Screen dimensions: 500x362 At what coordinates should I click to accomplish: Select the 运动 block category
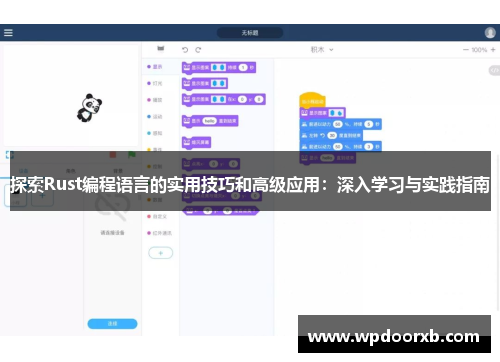click(155, 117)
